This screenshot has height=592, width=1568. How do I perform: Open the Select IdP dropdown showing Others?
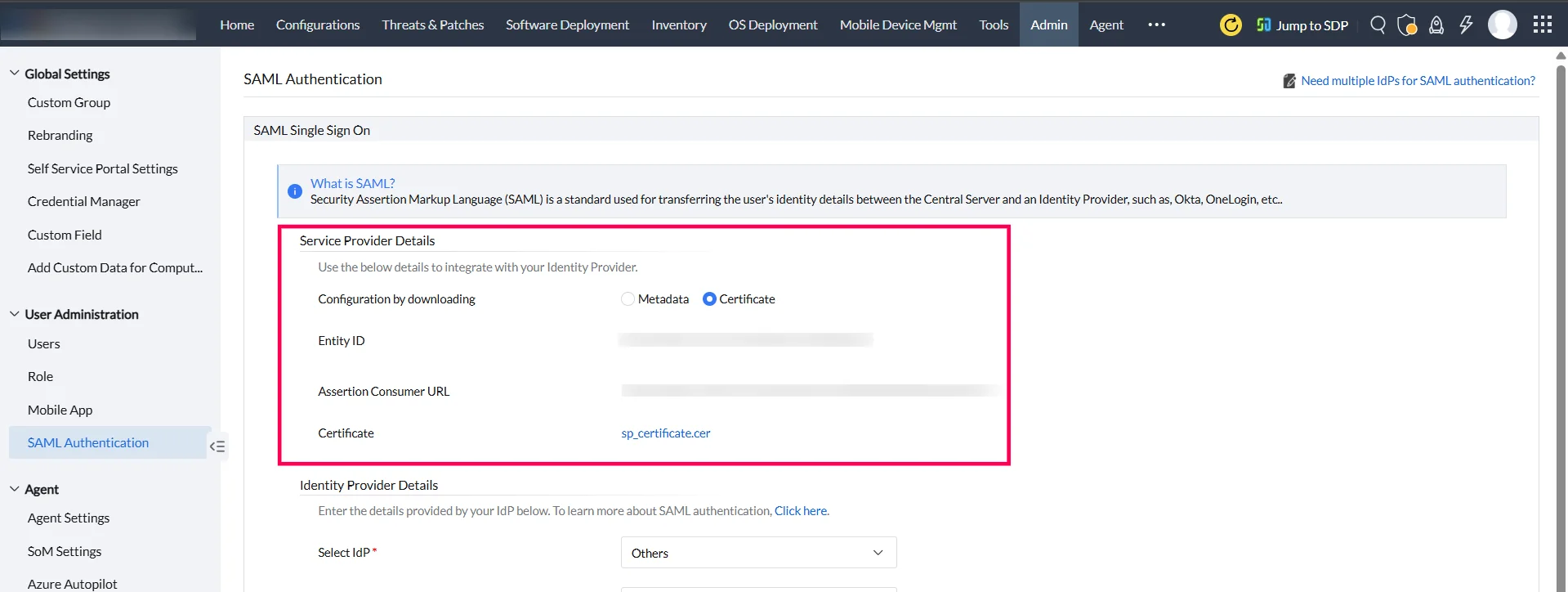click(x=759, y=553)
